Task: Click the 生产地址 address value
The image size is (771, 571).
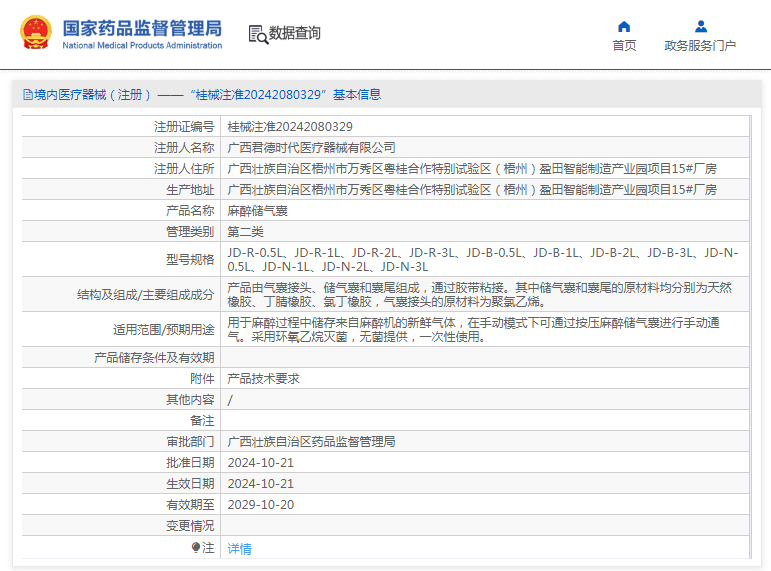Action: [472, 190]
